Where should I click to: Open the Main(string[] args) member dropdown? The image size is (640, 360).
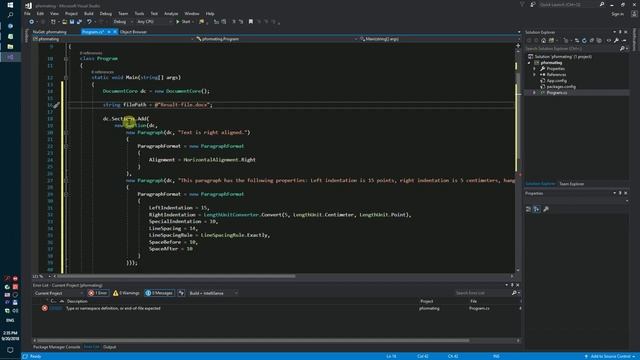(x=438, y=39)
